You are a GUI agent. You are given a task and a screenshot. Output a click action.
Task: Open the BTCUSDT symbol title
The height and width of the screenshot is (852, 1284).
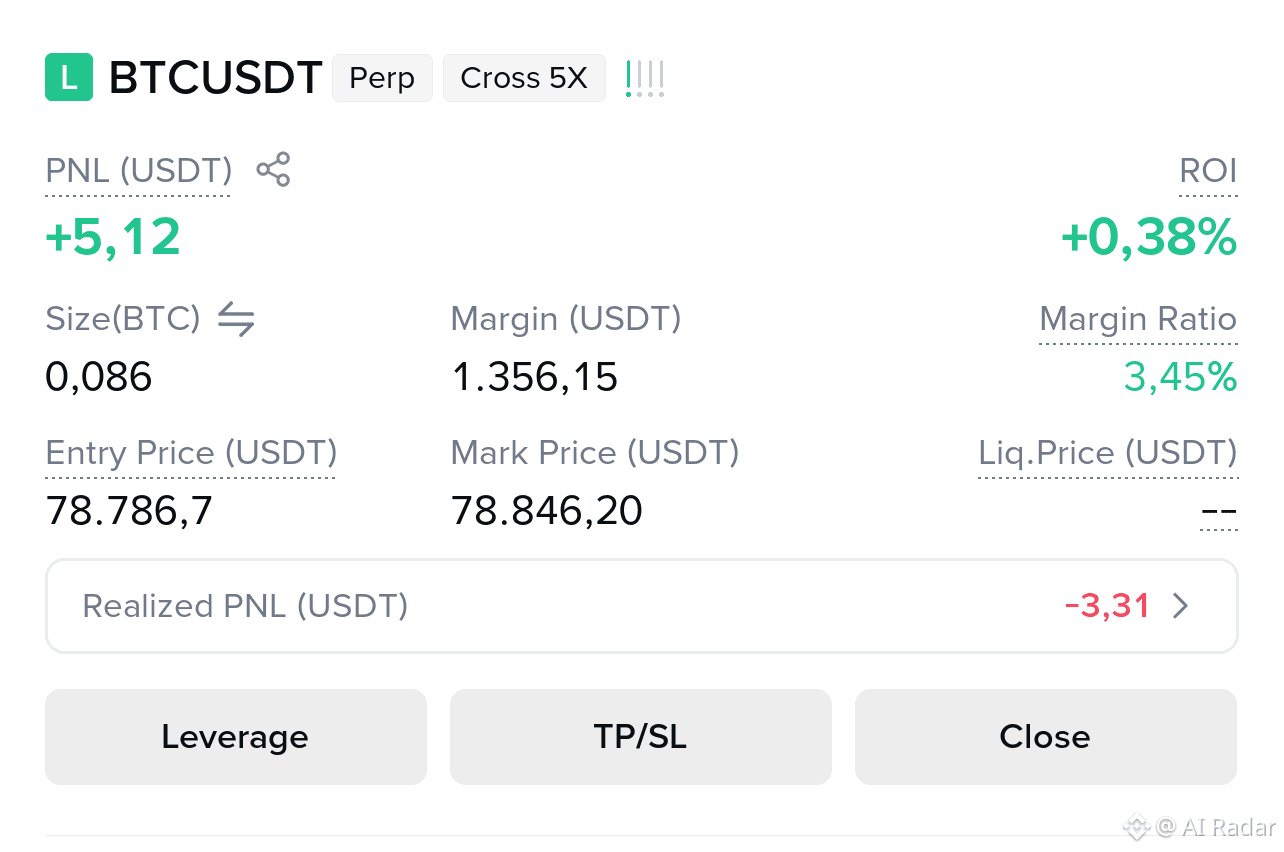point(216,78)
